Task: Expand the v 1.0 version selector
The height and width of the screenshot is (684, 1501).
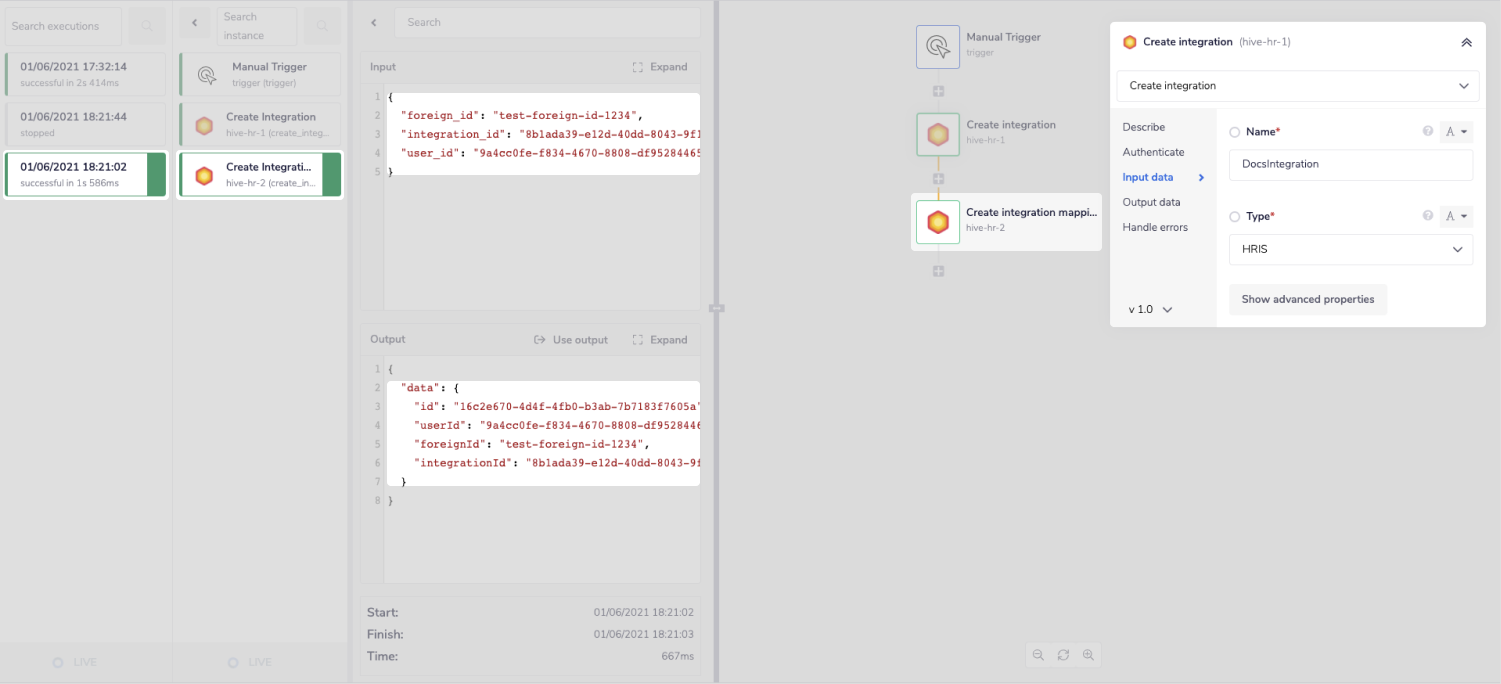Action: click(x=1150, y=310)
